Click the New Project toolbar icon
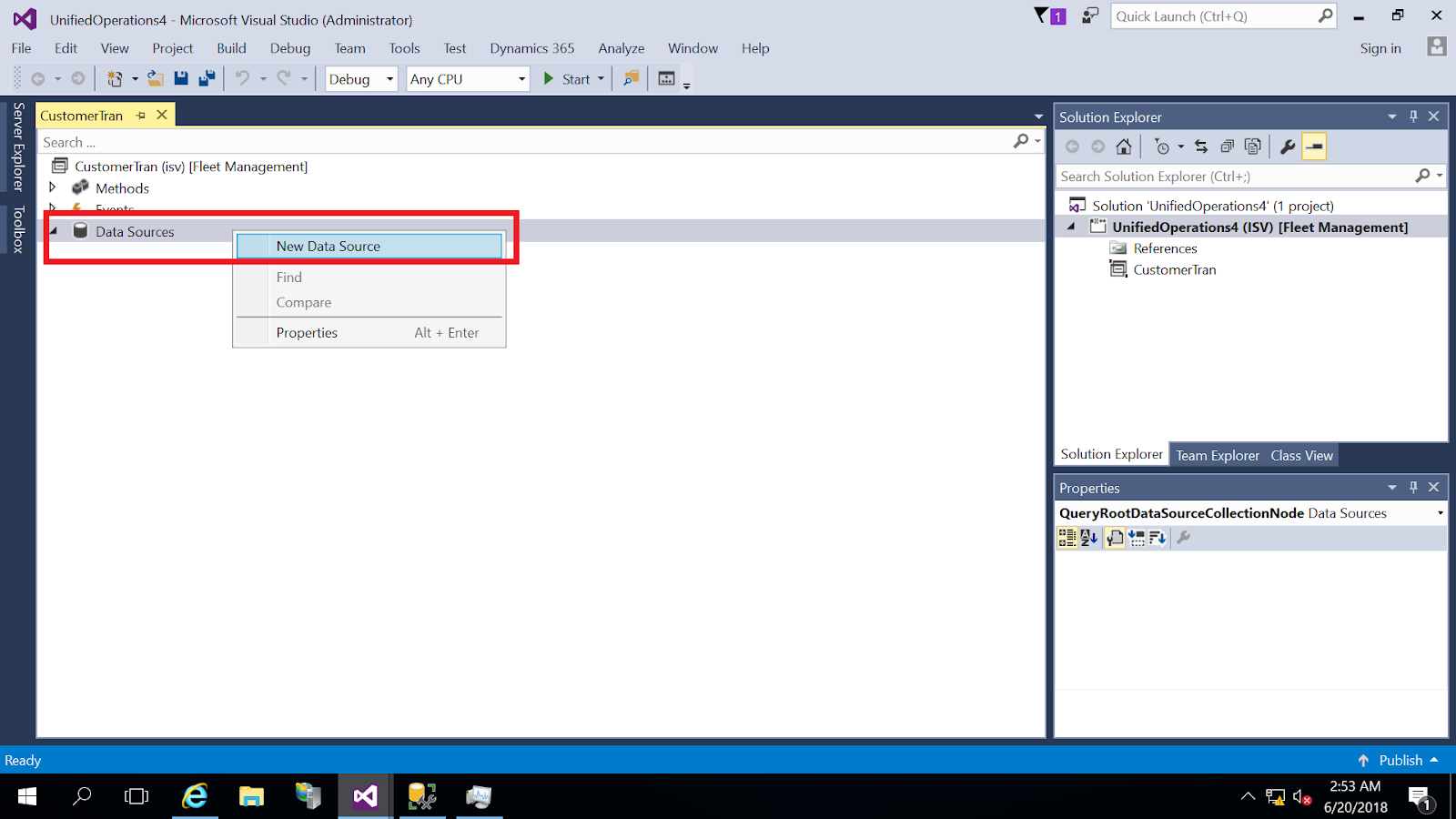The height and width of the screenshot is (819, 1456). 115,79
